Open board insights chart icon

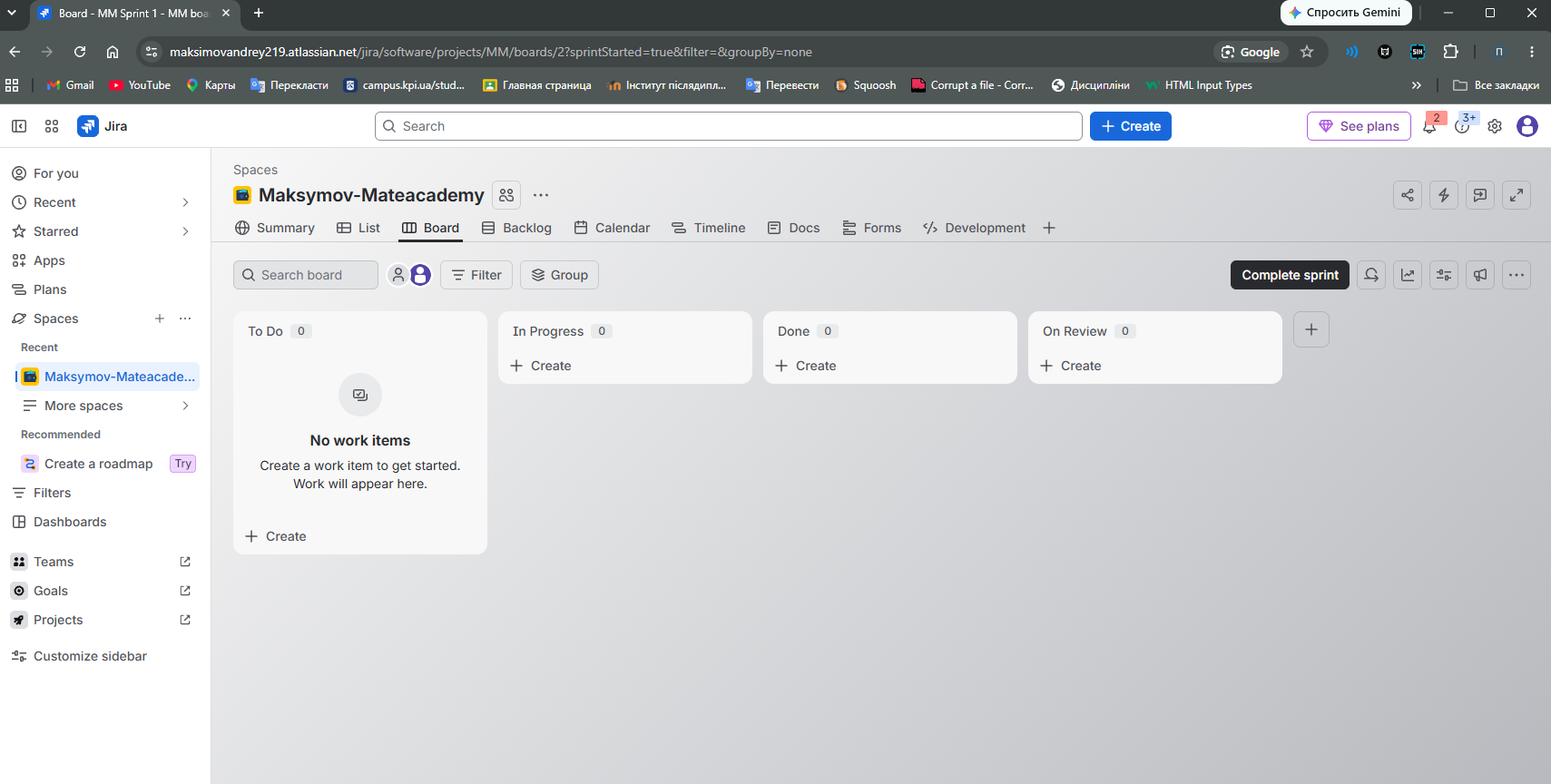coord(1408,275)
